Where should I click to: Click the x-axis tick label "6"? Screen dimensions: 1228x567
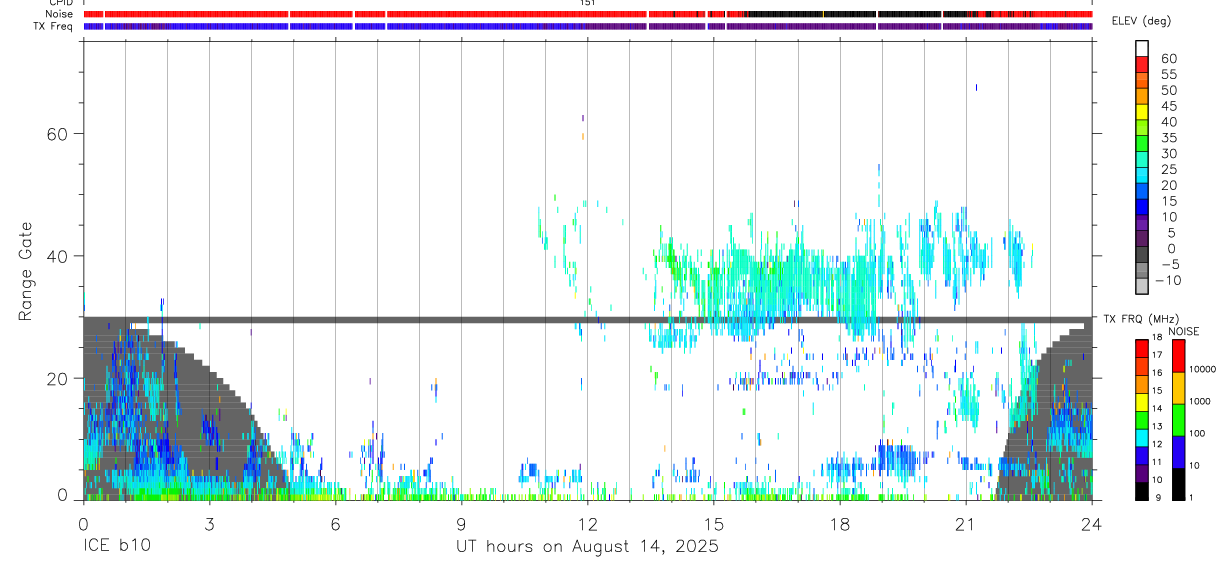pyautogui.click(x=335, y=522)
